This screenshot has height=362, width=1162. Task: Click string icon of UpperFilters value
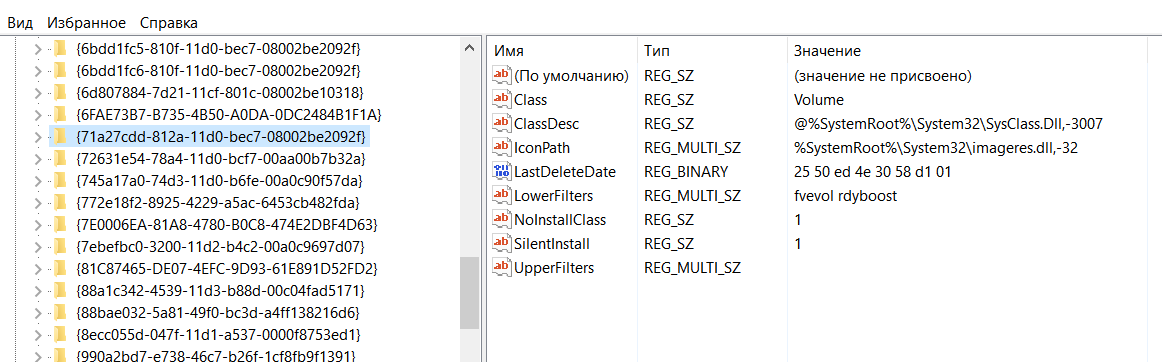point(502,267)
